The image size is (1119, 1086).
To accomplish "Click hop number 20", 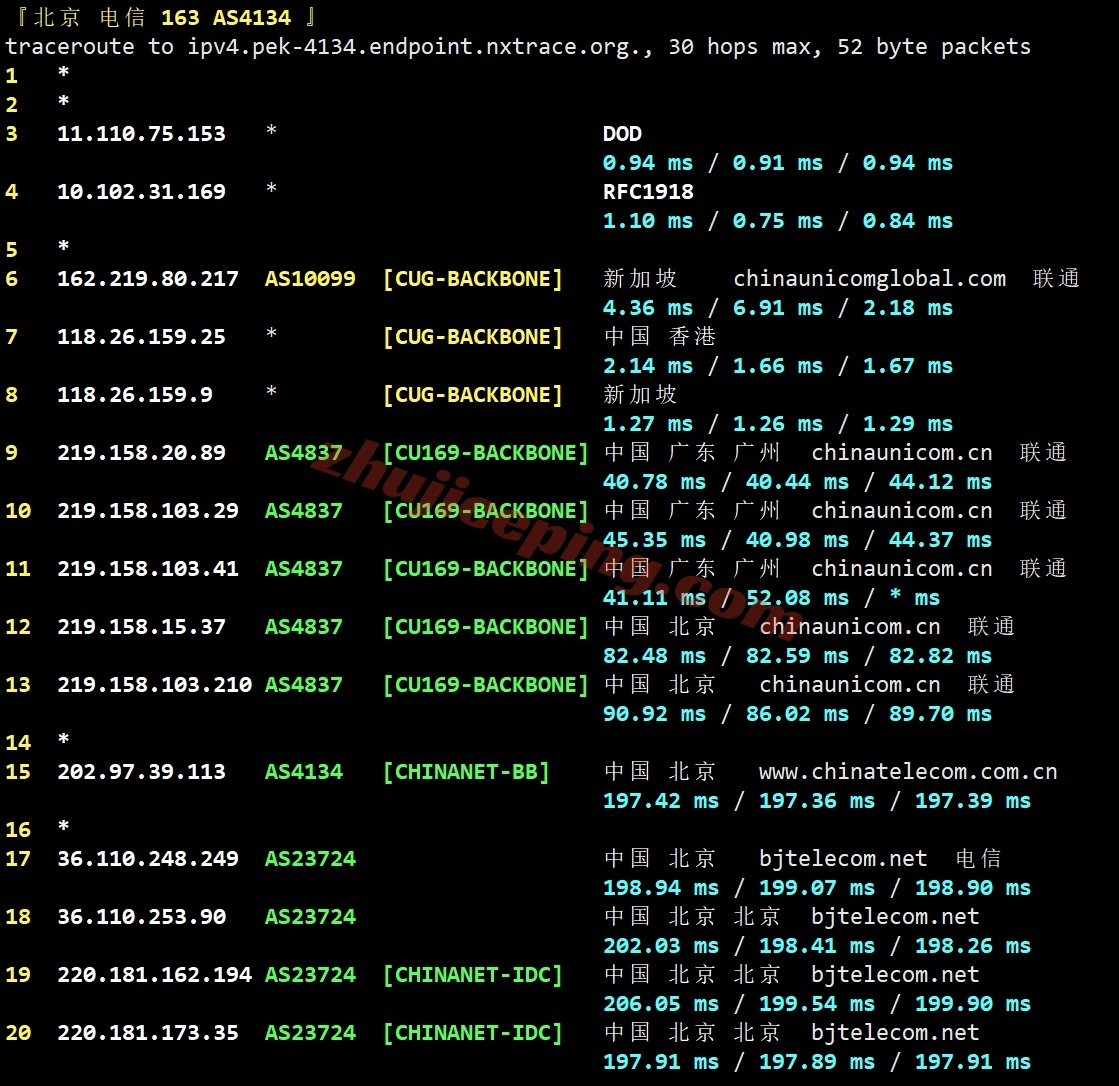I will coord(19,1033).
